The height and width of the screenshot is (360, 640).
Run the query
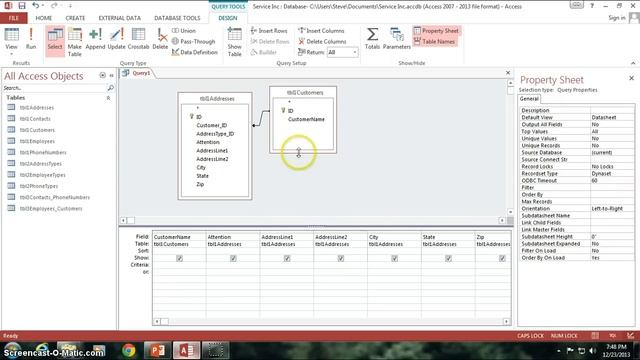tap(31, 39)
